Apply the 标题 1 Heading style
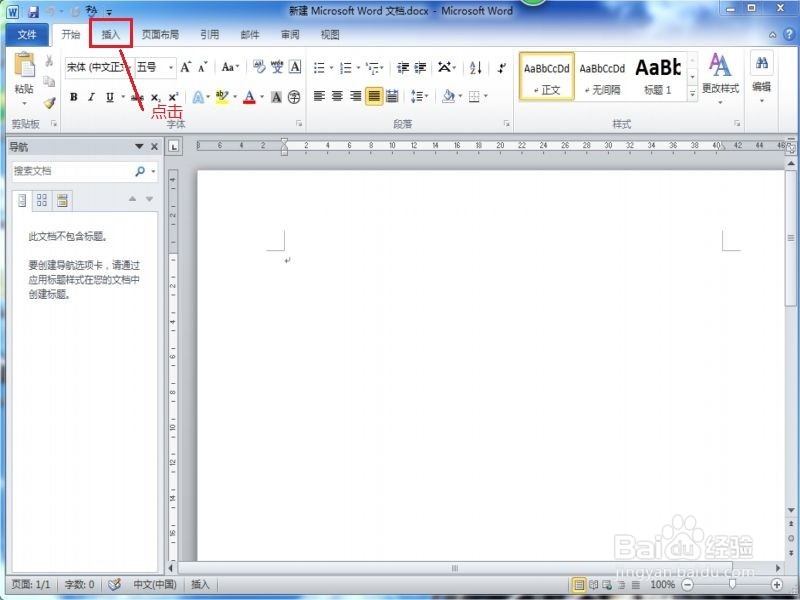This screenshot has width=800, height=600. pos(658,76)
